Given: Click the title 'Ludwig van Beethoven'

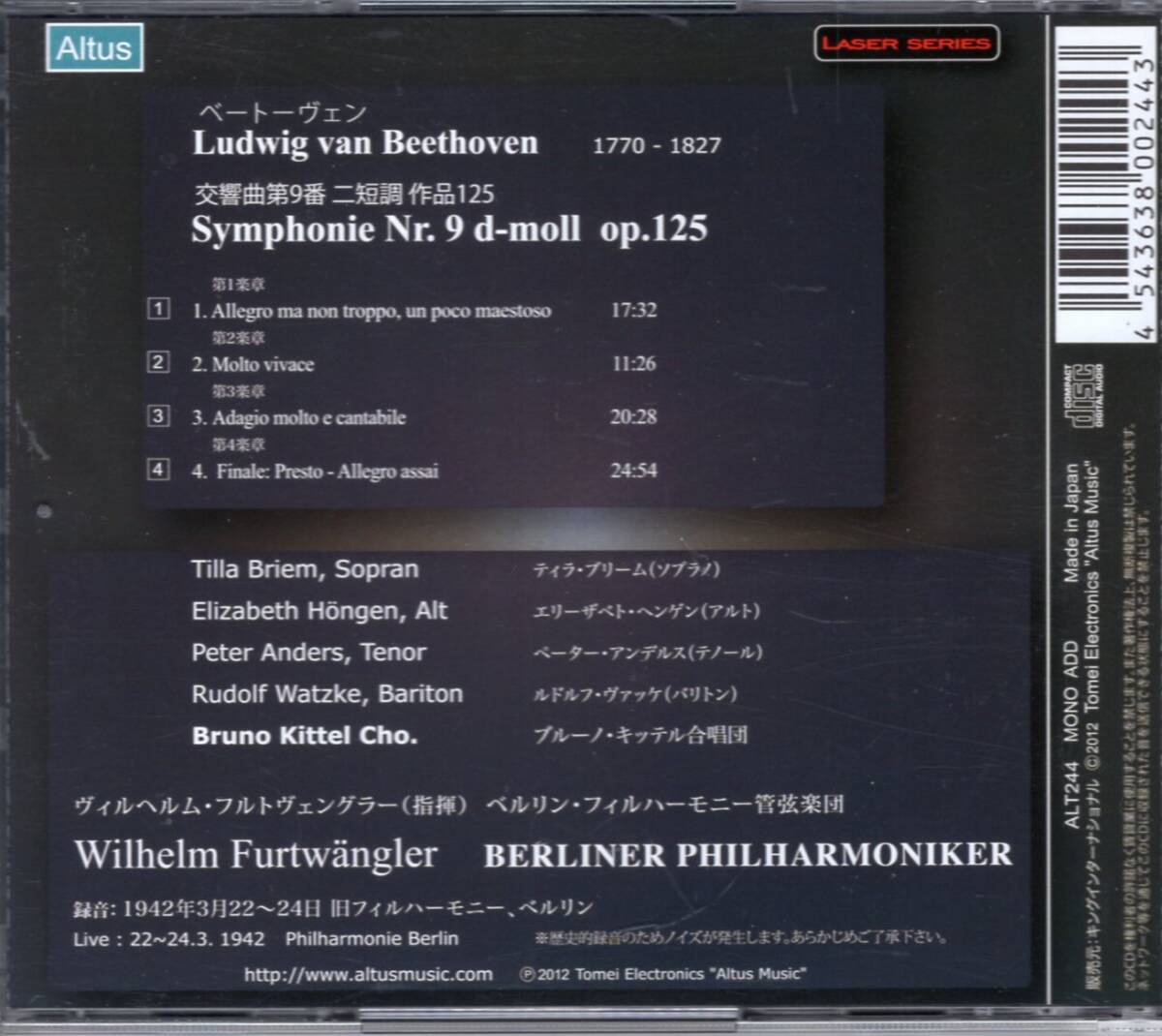Looking at the screenshot, I should (365, 143).
